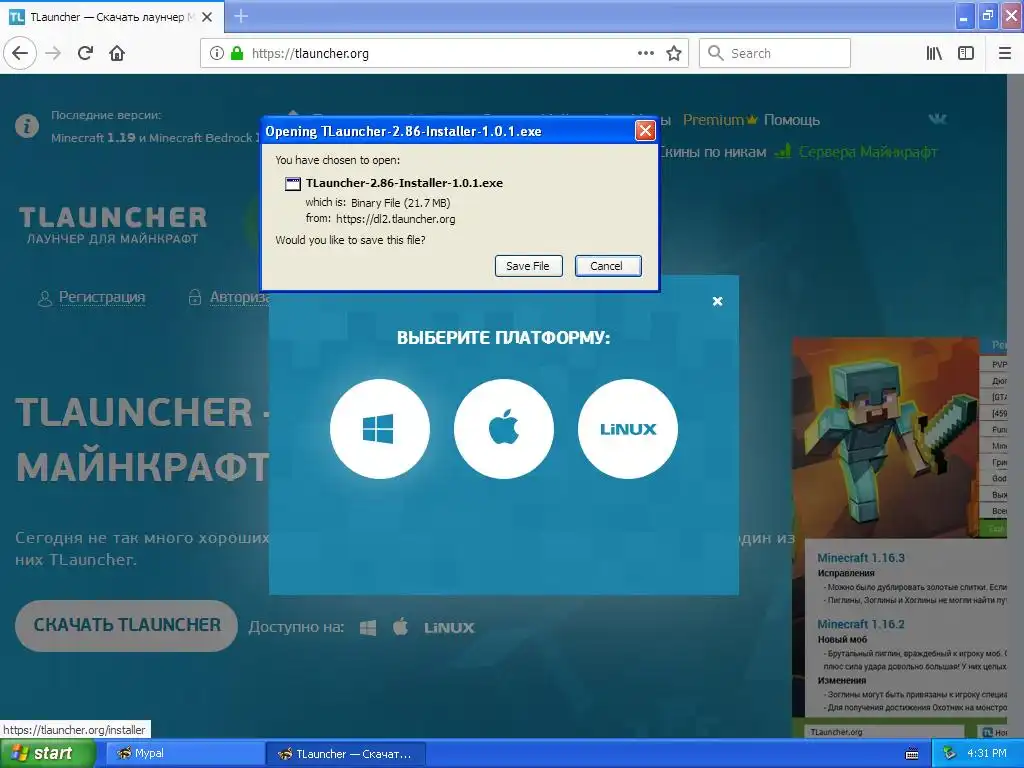Click the Minecraft Steve screenshot image
This screenshot has width=1024, height=768.
885,437
